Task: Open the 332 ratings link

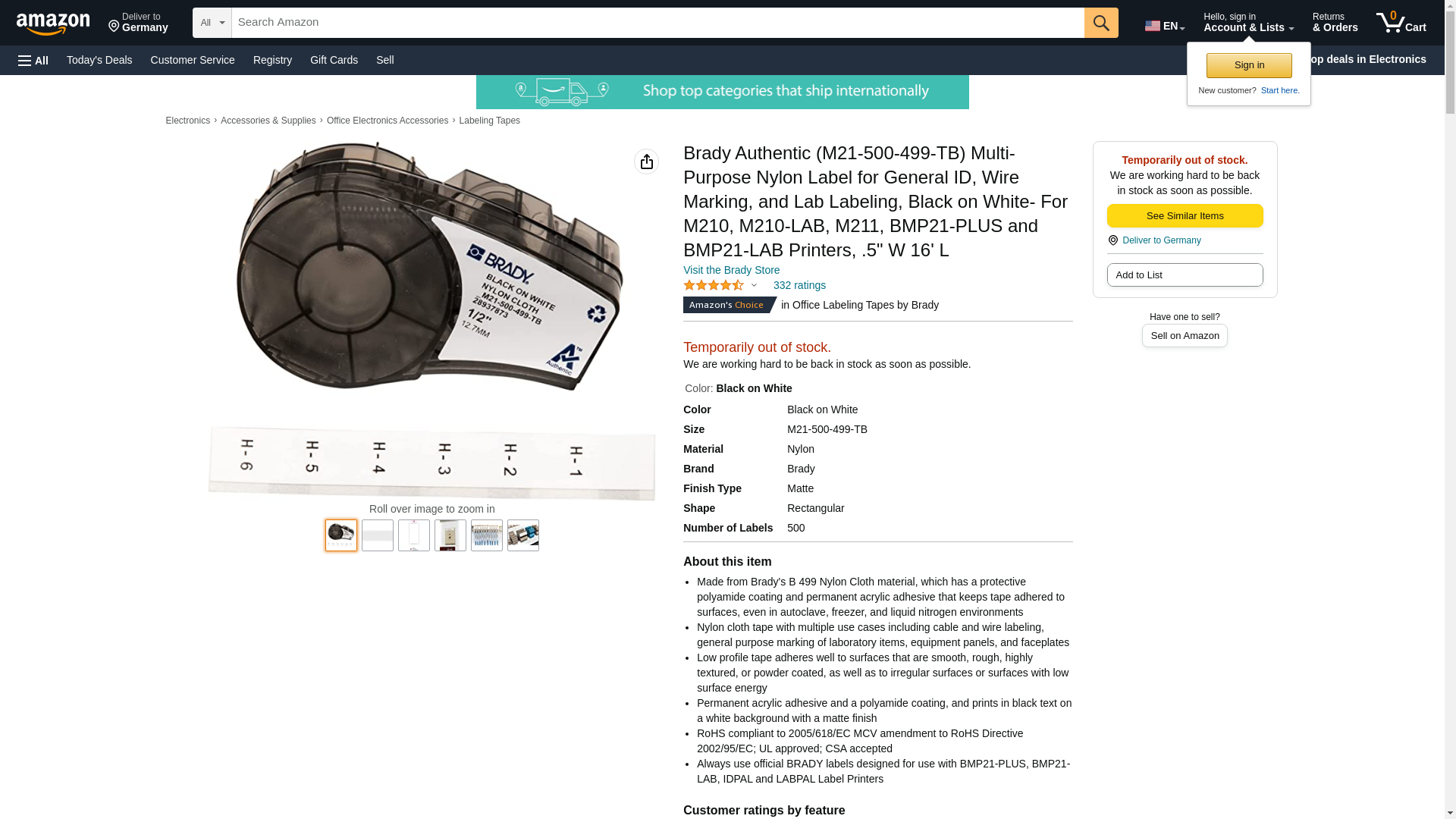Action: [799, 285]
